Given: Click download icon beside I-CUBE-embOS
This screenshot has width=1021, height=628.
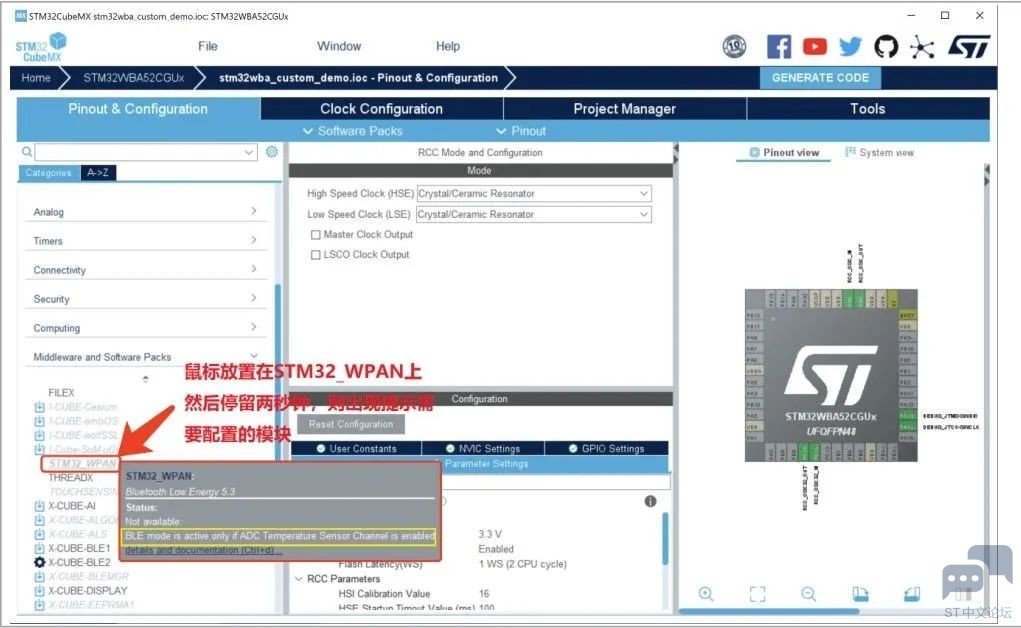Looking at the screenshot, I should click(x=39, y=421).
